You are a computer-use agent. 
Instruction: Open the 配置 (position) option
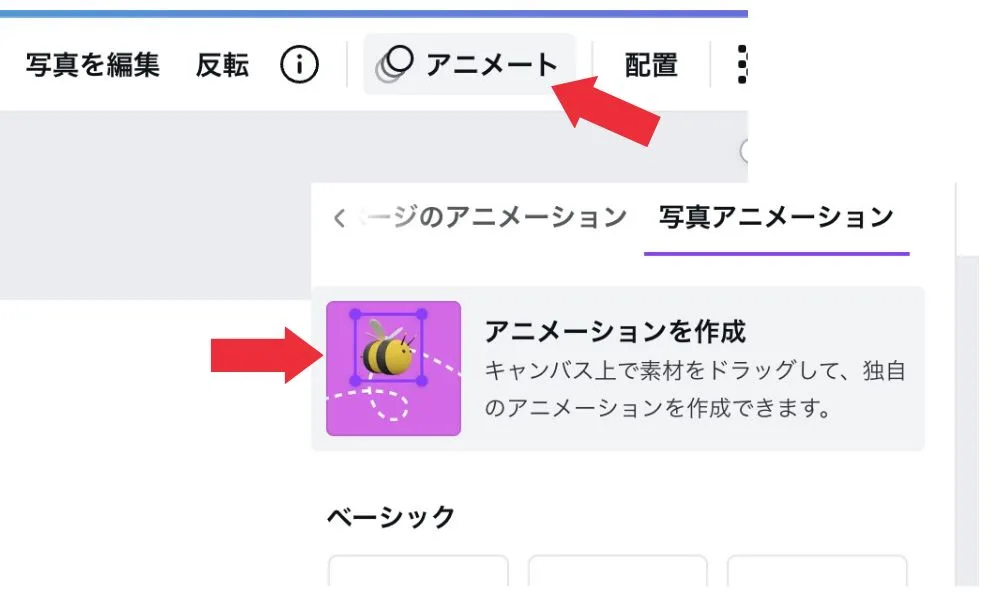click(651, 64)
